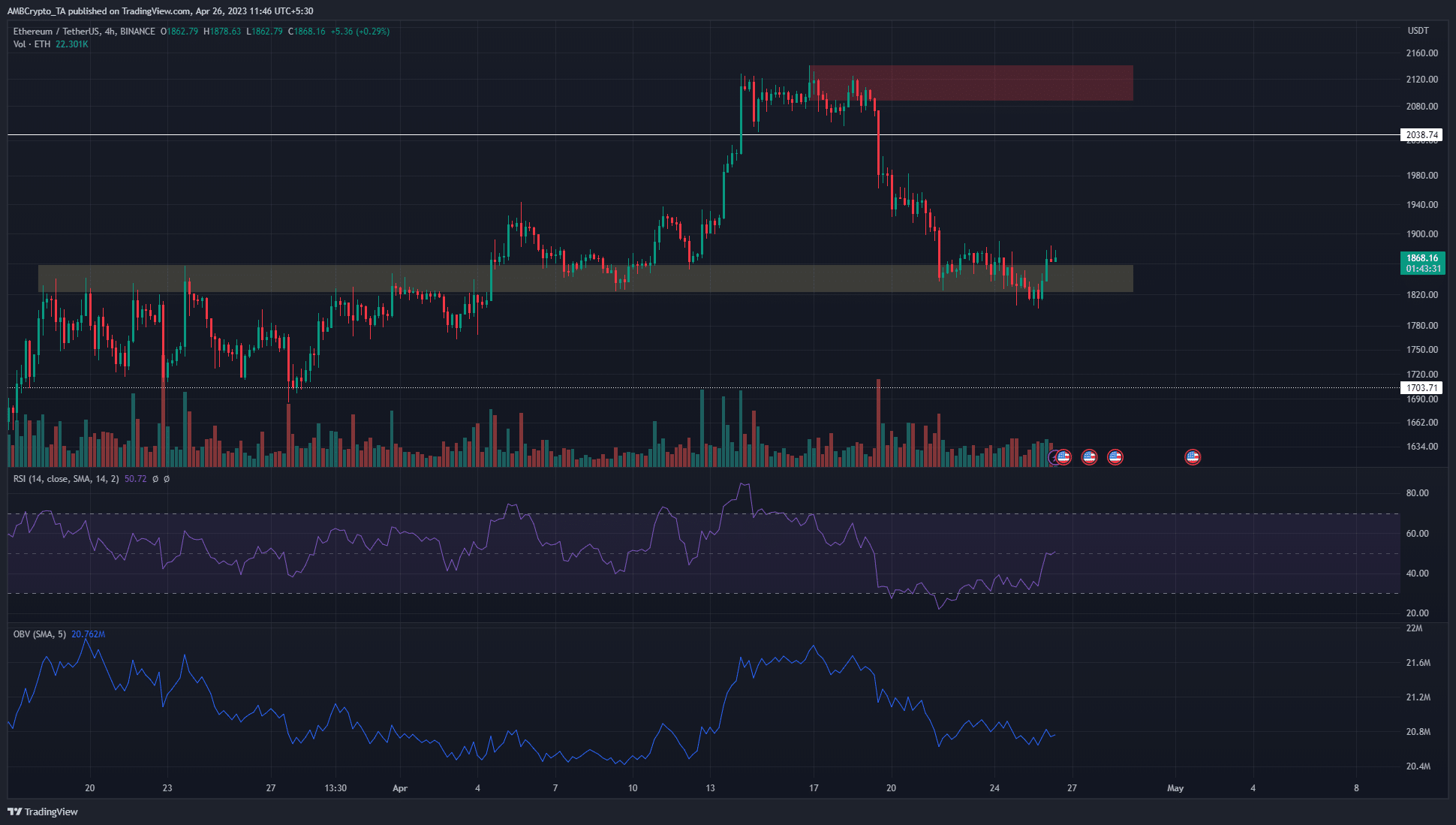Click the 1980.00 price axis label

(1422, 176)
